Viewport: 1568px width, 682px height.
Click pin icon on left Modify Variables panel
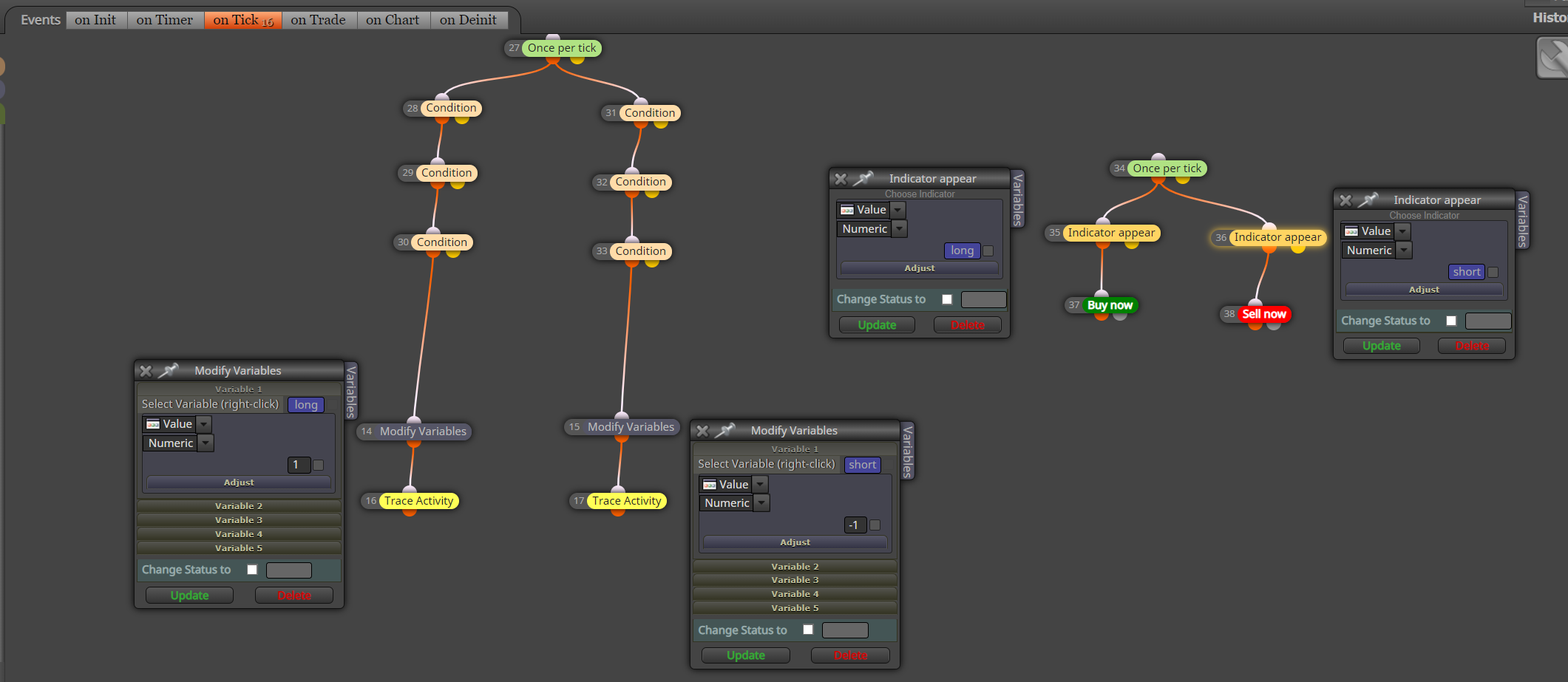tap(169, 370)
